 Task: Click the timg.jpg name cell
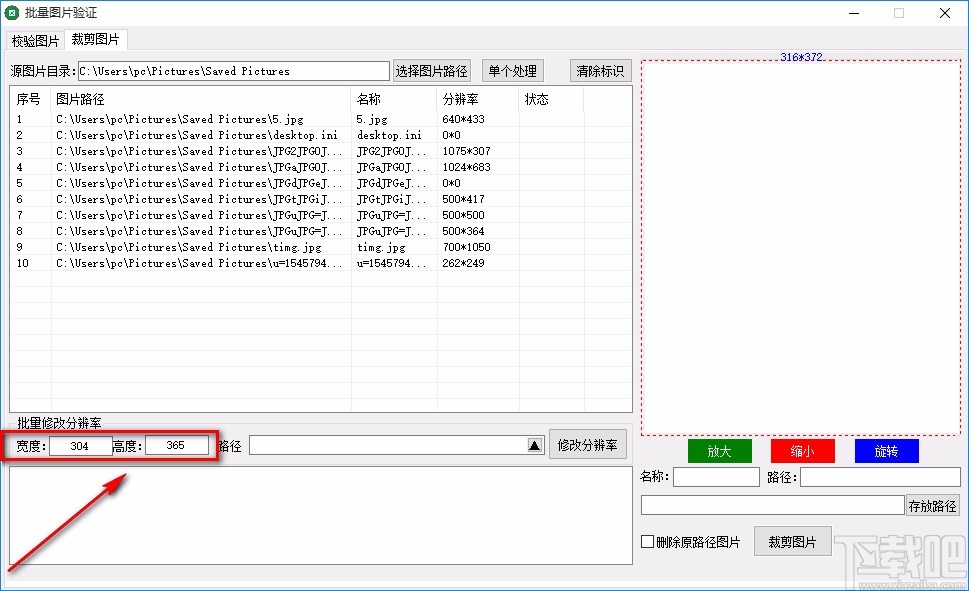tap(381, 247)
